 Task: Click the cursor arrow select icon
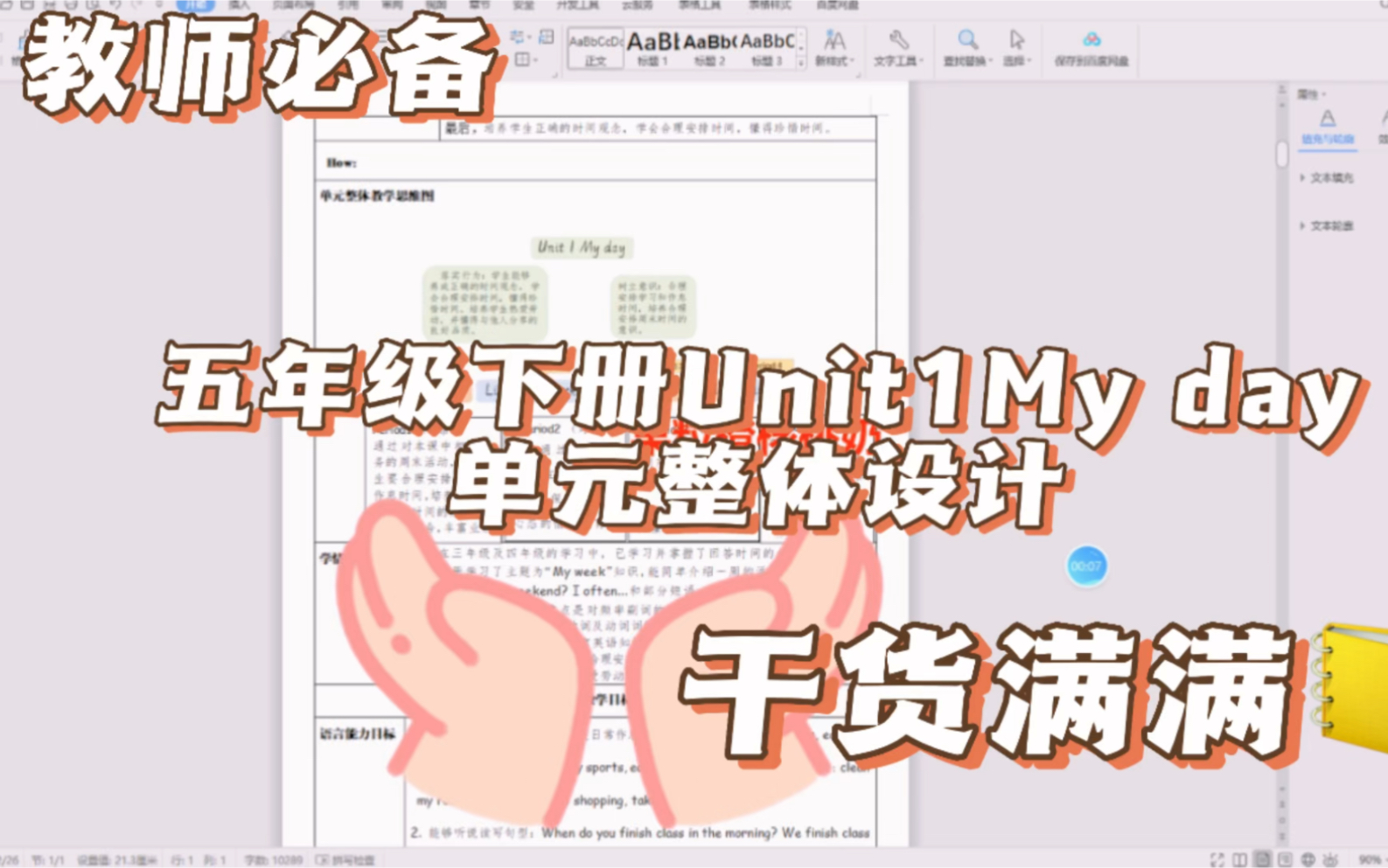(x=1016, y=39)
